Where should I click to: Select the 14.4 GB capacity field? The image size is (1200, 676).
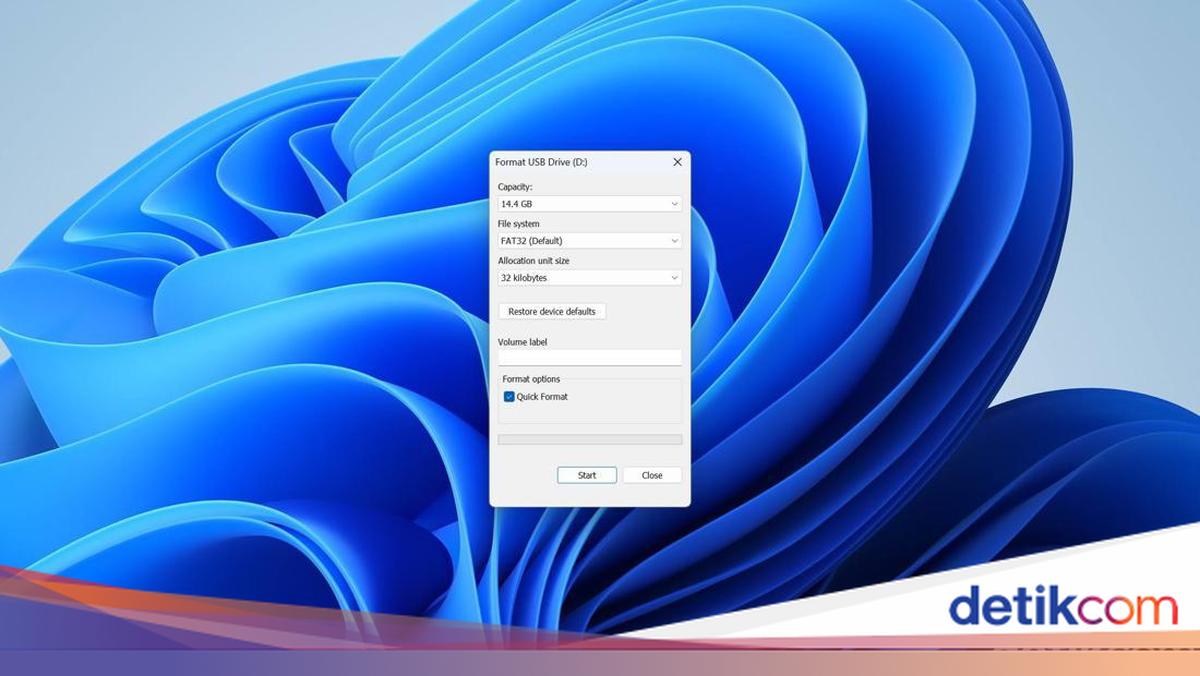point(580,204)
